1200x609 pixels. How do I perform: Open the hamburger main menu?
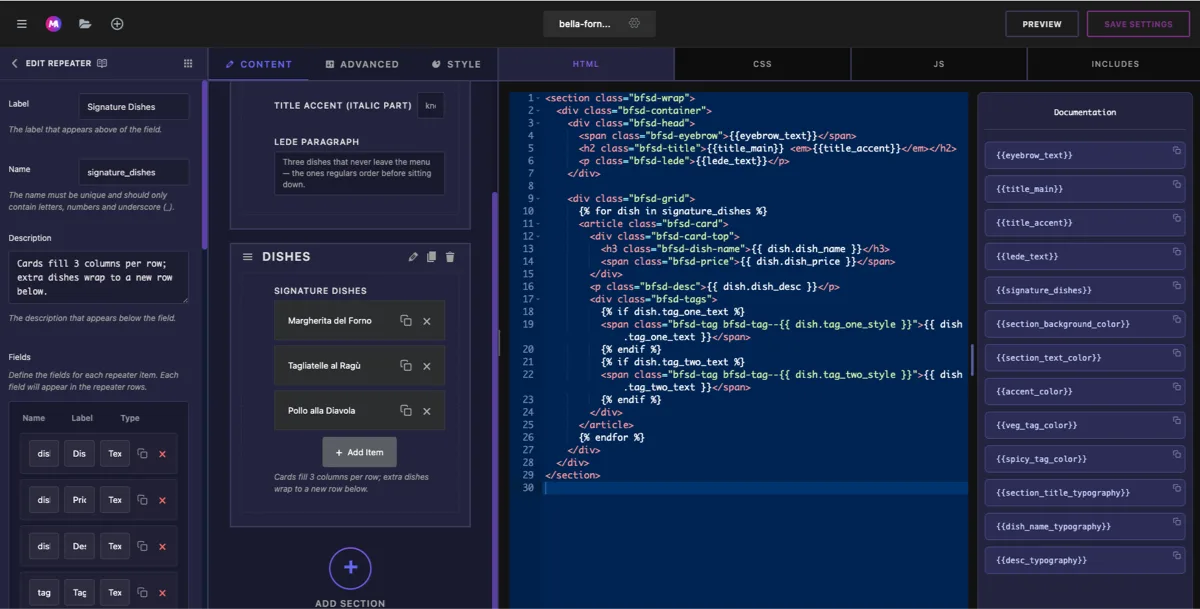coord(22,24)
